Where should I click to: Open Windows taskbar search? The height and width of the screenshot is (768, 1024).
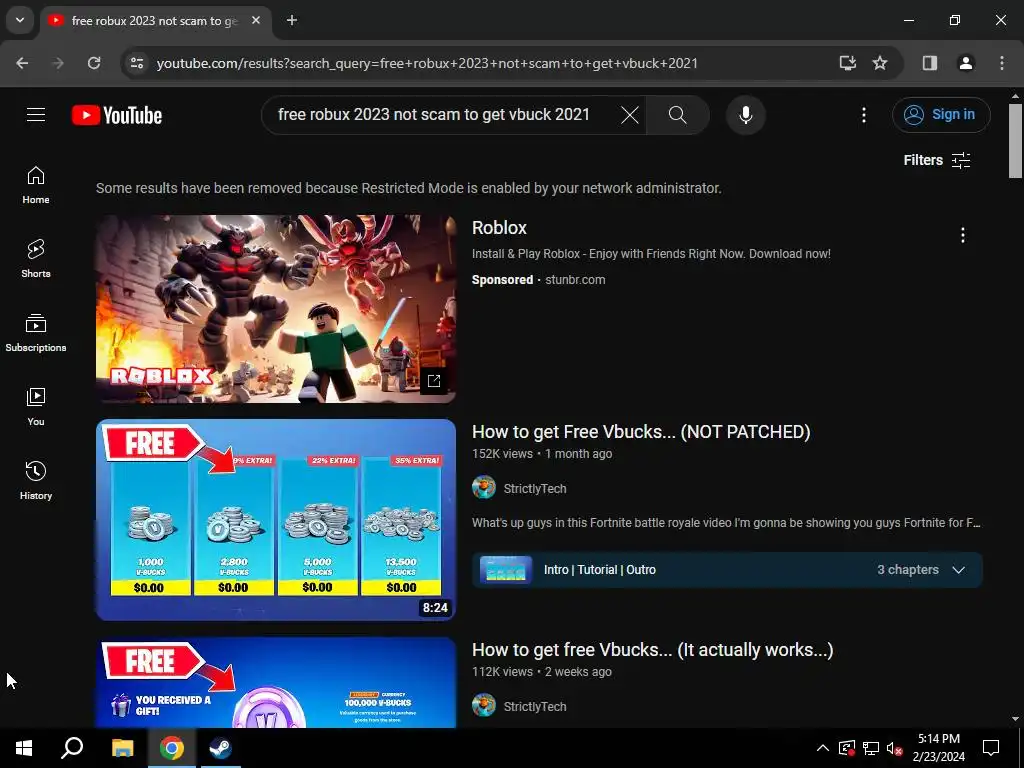(x=72, y=748)
